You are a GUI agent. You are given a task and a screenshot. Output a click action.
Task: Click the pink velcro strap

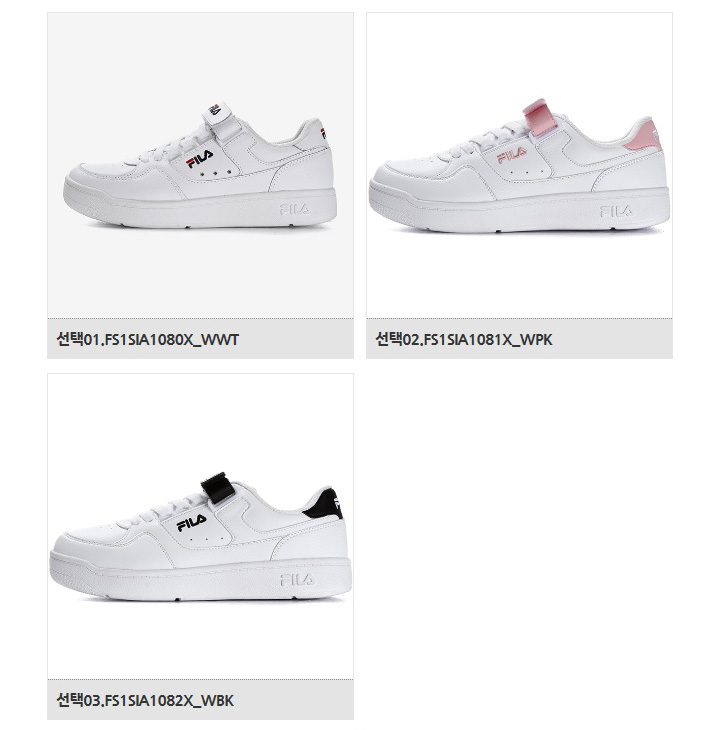point(537,117)
